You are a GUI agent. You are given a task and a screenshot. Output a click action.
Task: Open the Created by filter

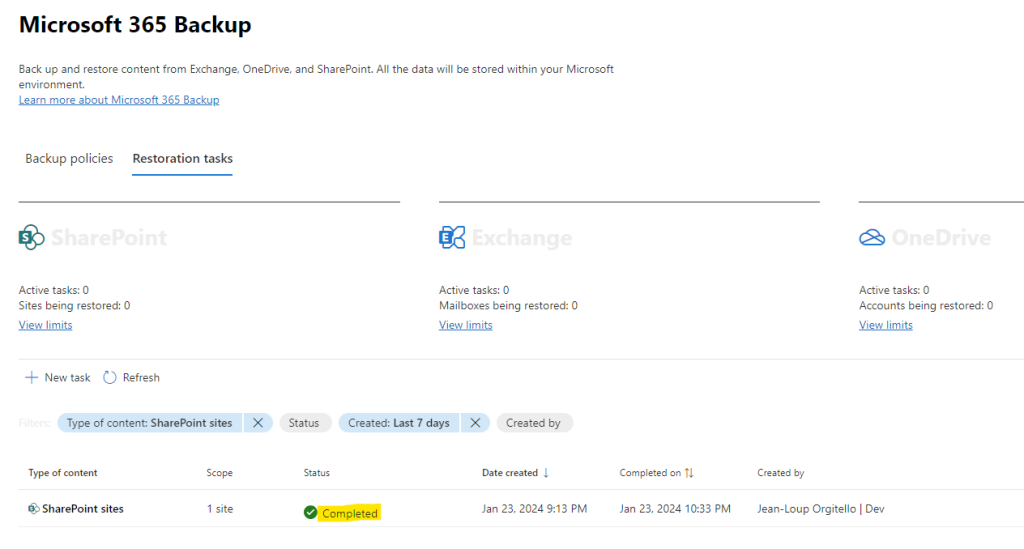click(x=534, y=423)
